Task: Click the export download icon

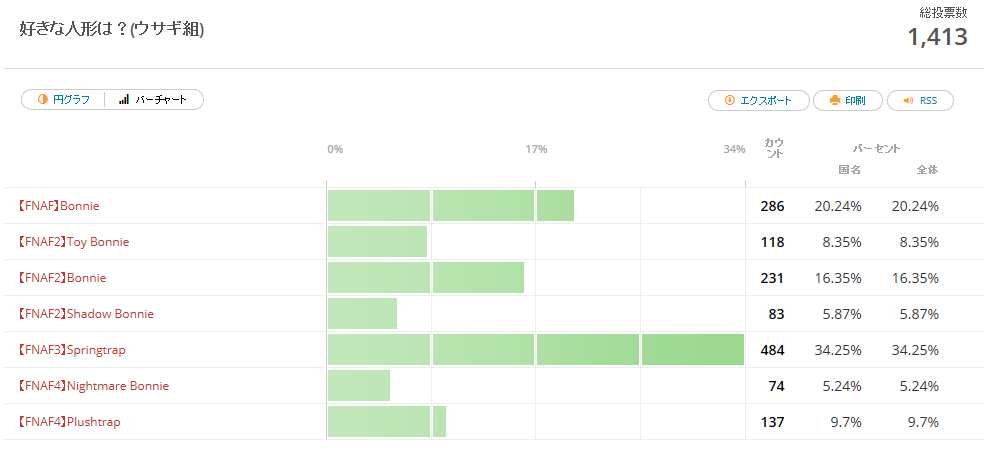Action: coord(730,101)
